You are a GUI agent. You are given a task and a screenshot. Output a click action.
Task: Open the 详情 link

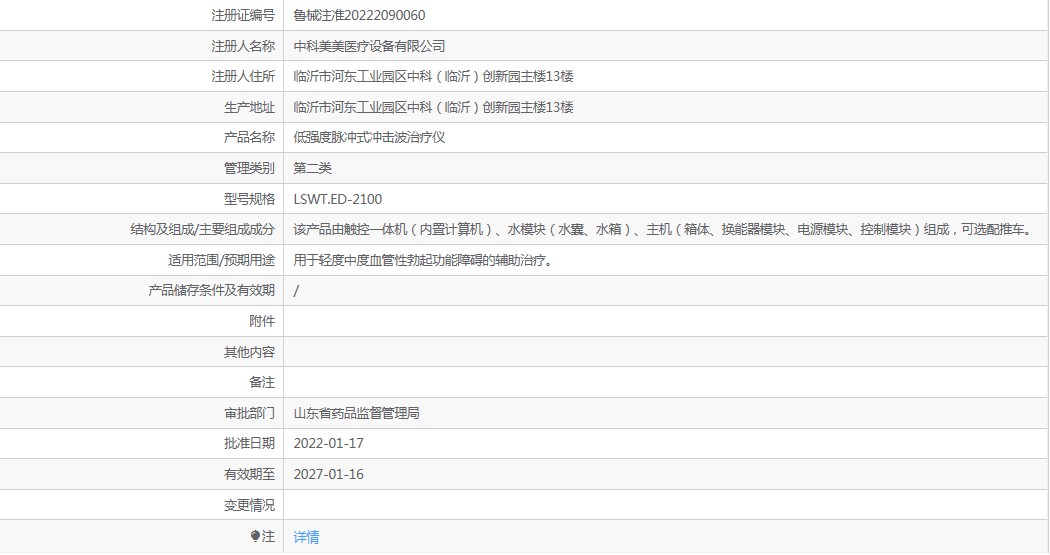click(306, 536)
